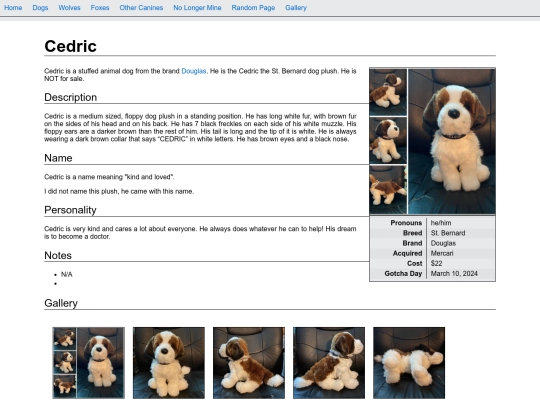Click the he/him pronouns value
This screenshot has width=540, height=405.
441,223
